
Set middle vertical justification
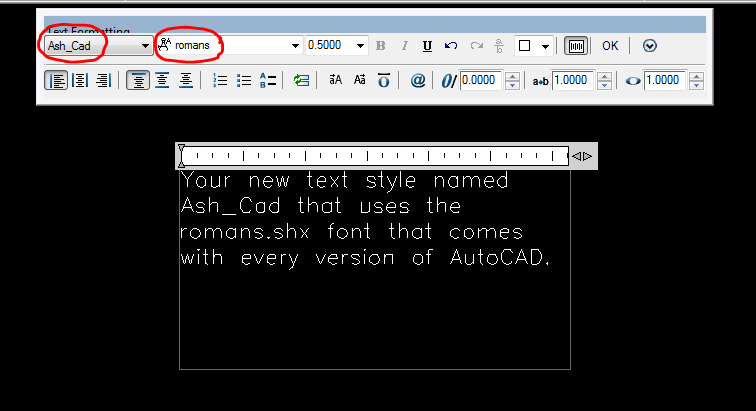point(162,80)
